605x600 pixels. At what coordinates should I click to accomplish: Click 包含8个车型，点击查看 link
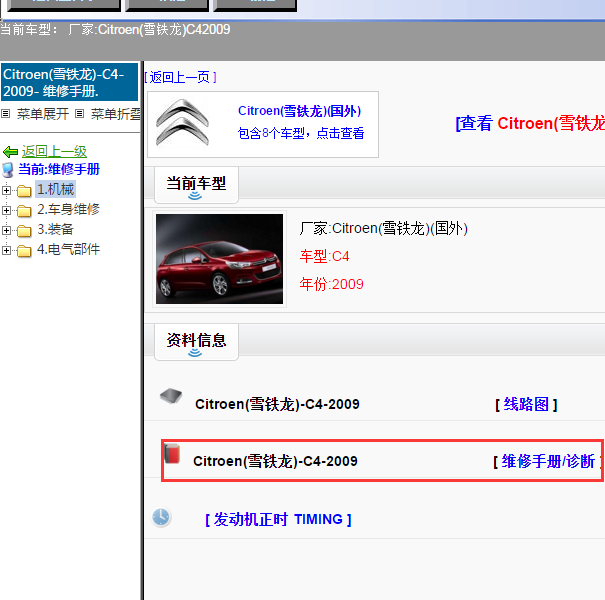coord(301,133)
